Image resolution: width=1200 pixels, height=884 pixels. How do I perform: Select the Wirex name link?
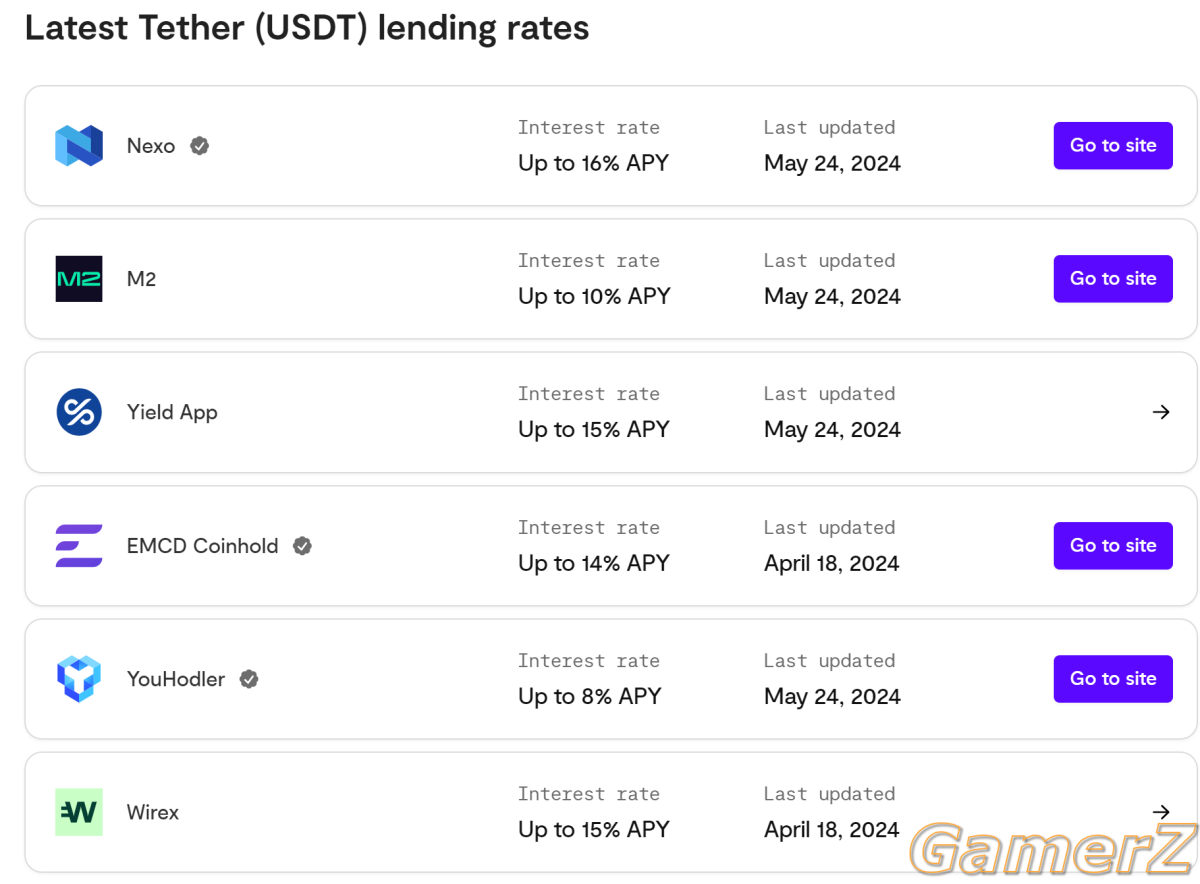(153, 812)
